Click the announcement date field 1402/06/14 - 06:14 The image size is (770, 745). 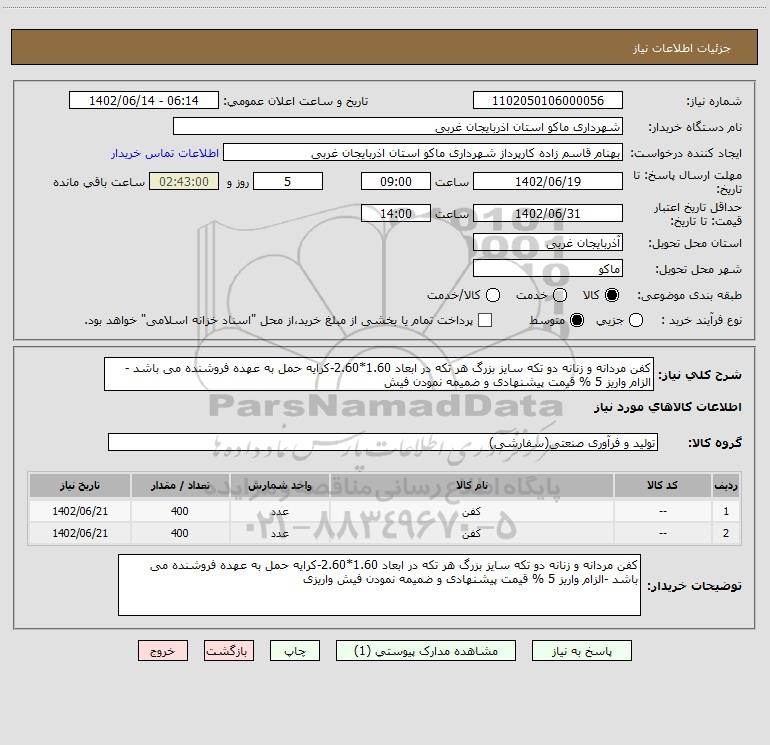point(144,100)
